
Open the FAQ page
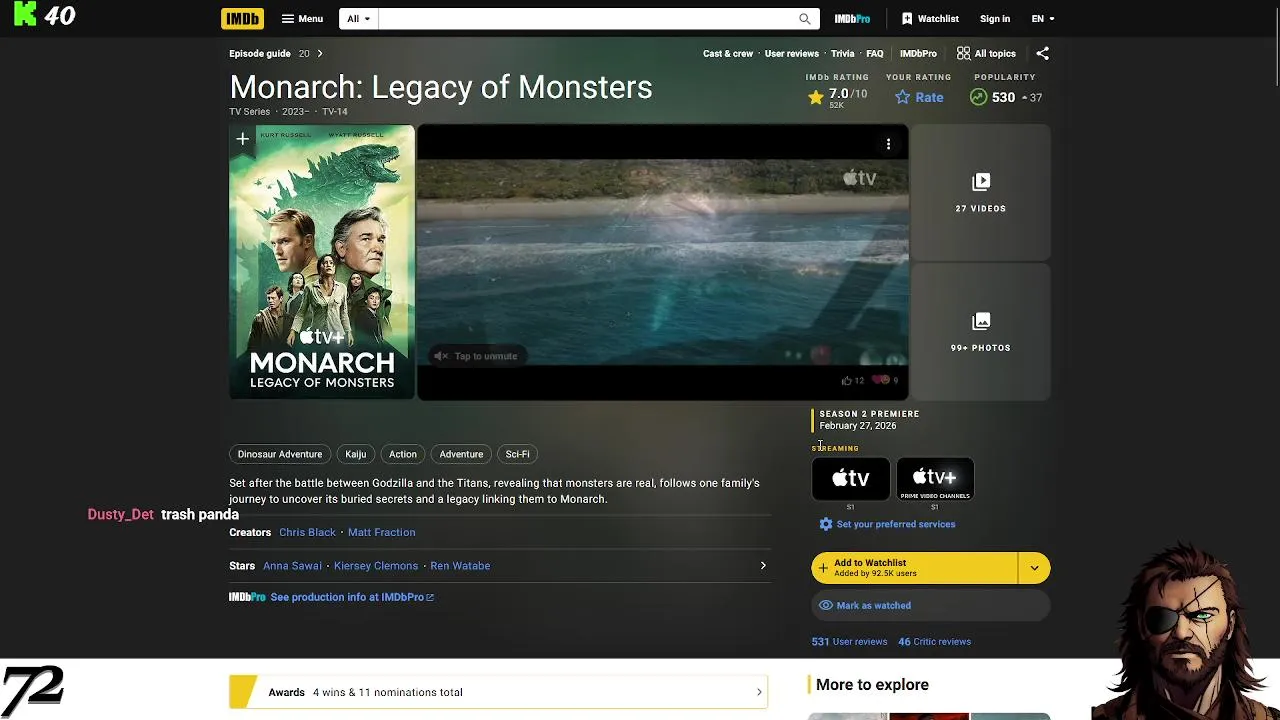[875, 53]
